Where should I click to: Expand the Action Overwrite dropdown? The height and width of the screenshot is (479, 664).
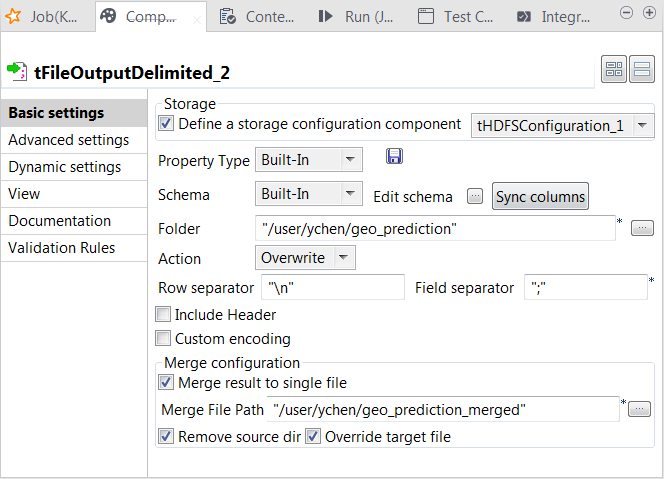(x=343, y=258)
